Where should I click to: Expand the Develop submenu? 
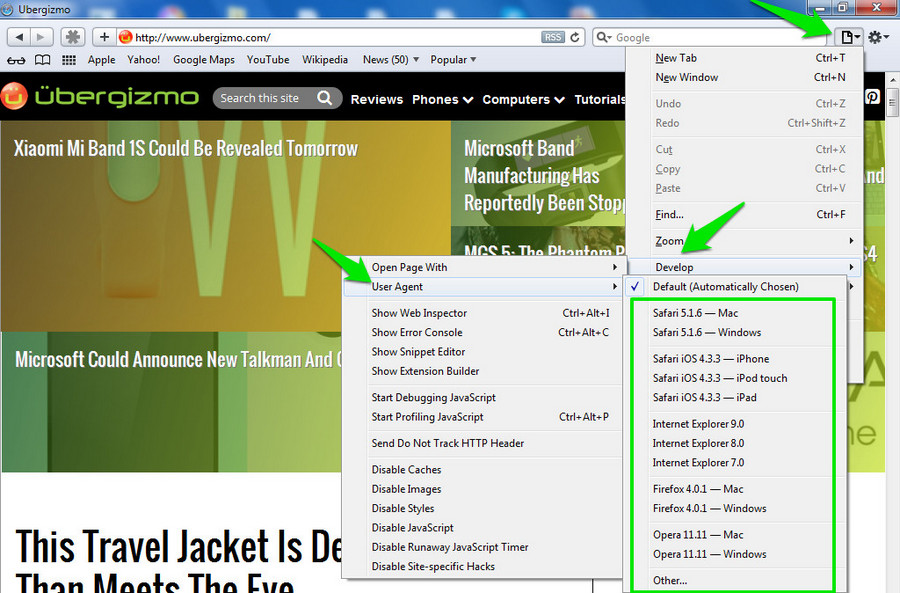coord(744,267)
